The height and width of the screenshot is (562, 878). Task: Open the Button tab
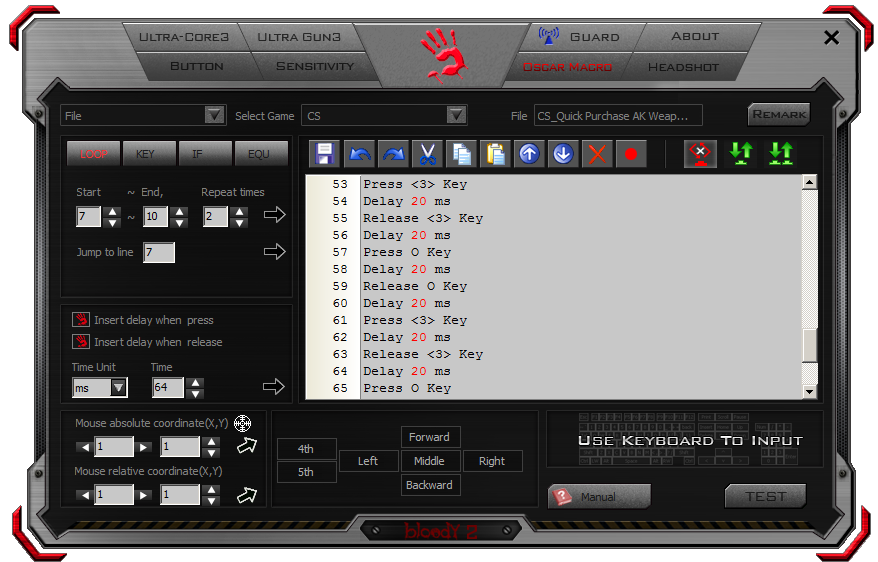(x=197, y=67)
